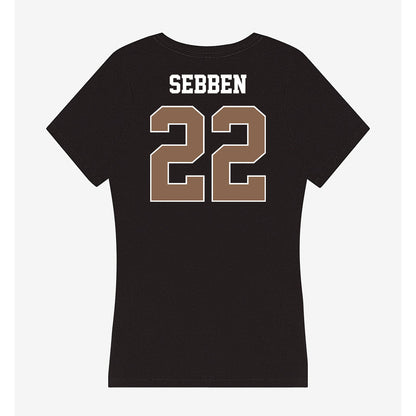Image resolution: width=416 pixels, height=416 pixels.
Task: Click the second B in SEBBEN
Action: click(213, 84)
